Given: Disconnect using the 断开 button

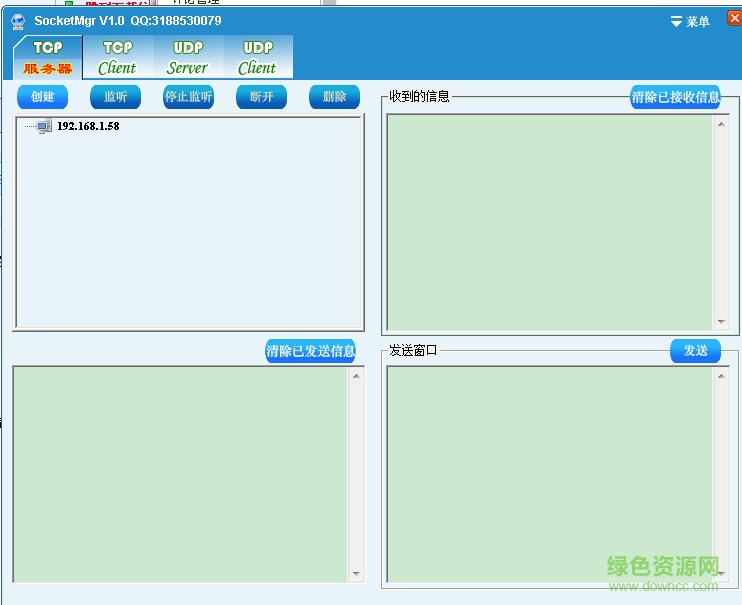Looking at the screenshot, I should click(x=261, y=97).
